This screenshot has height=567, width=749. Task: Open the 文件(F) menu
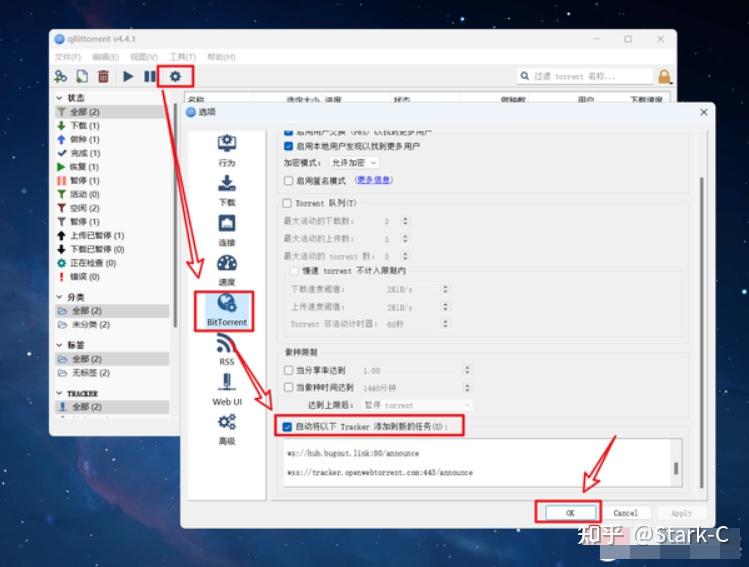pyautogui.click(x=68, y=57)
